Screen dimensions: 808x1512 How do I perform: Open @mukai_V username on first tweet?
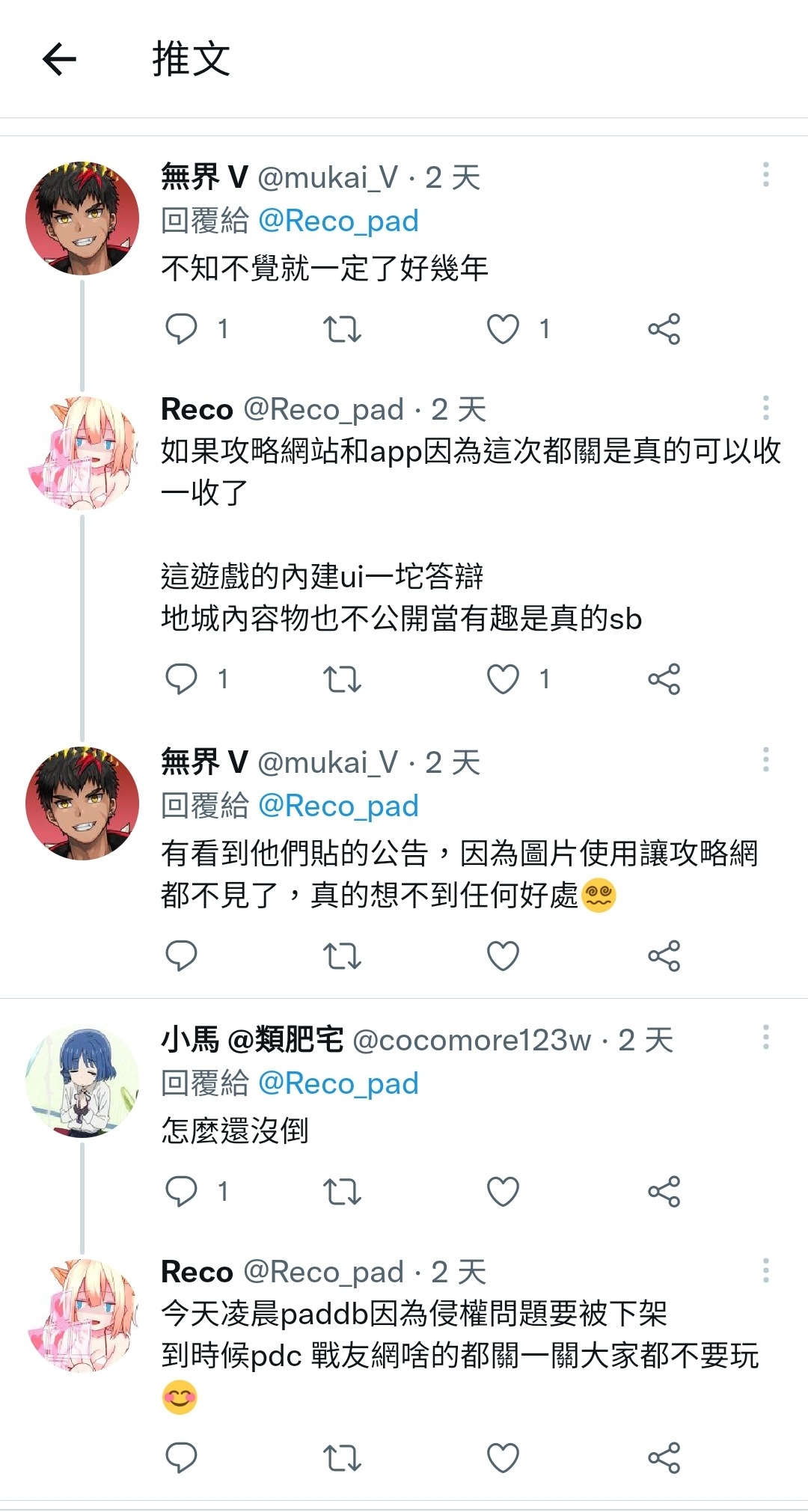click(328, 177)
